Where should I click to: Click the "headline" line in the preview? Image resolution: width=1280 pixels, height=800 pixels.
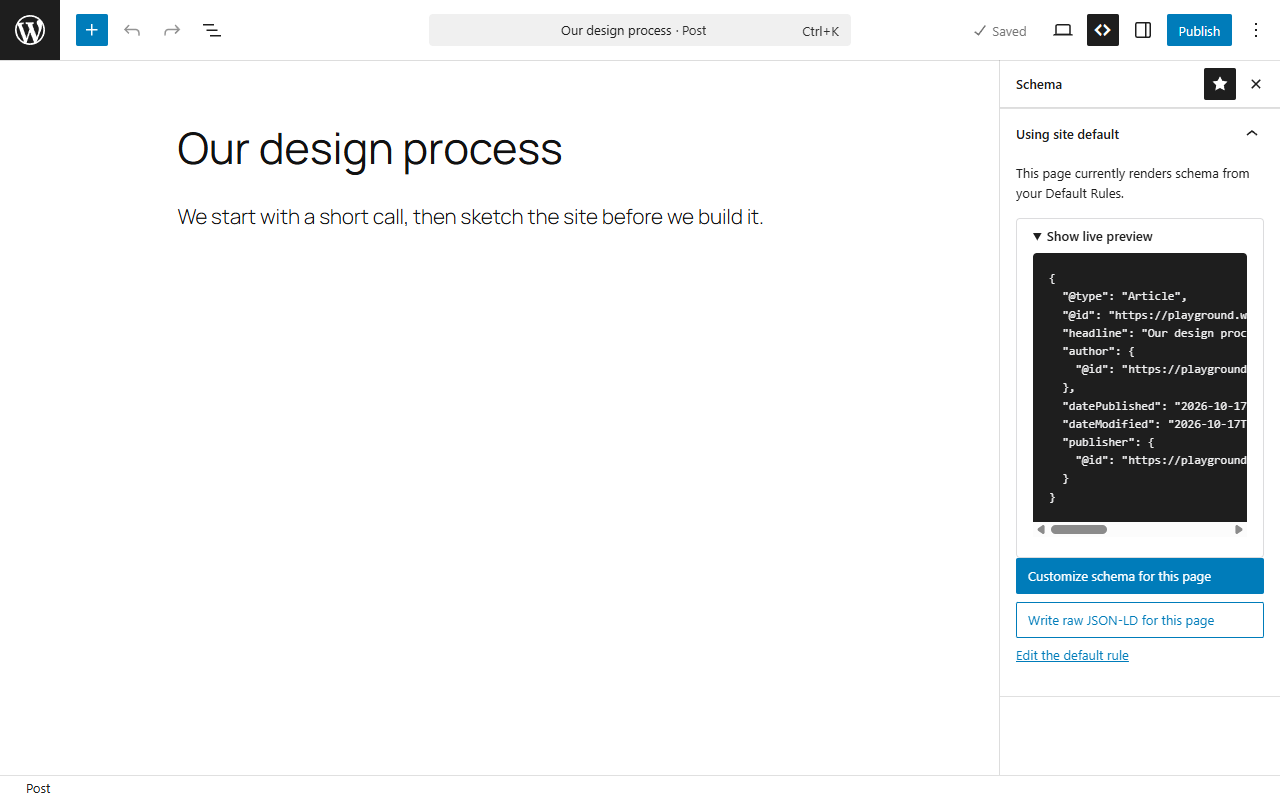(1154, 333)
